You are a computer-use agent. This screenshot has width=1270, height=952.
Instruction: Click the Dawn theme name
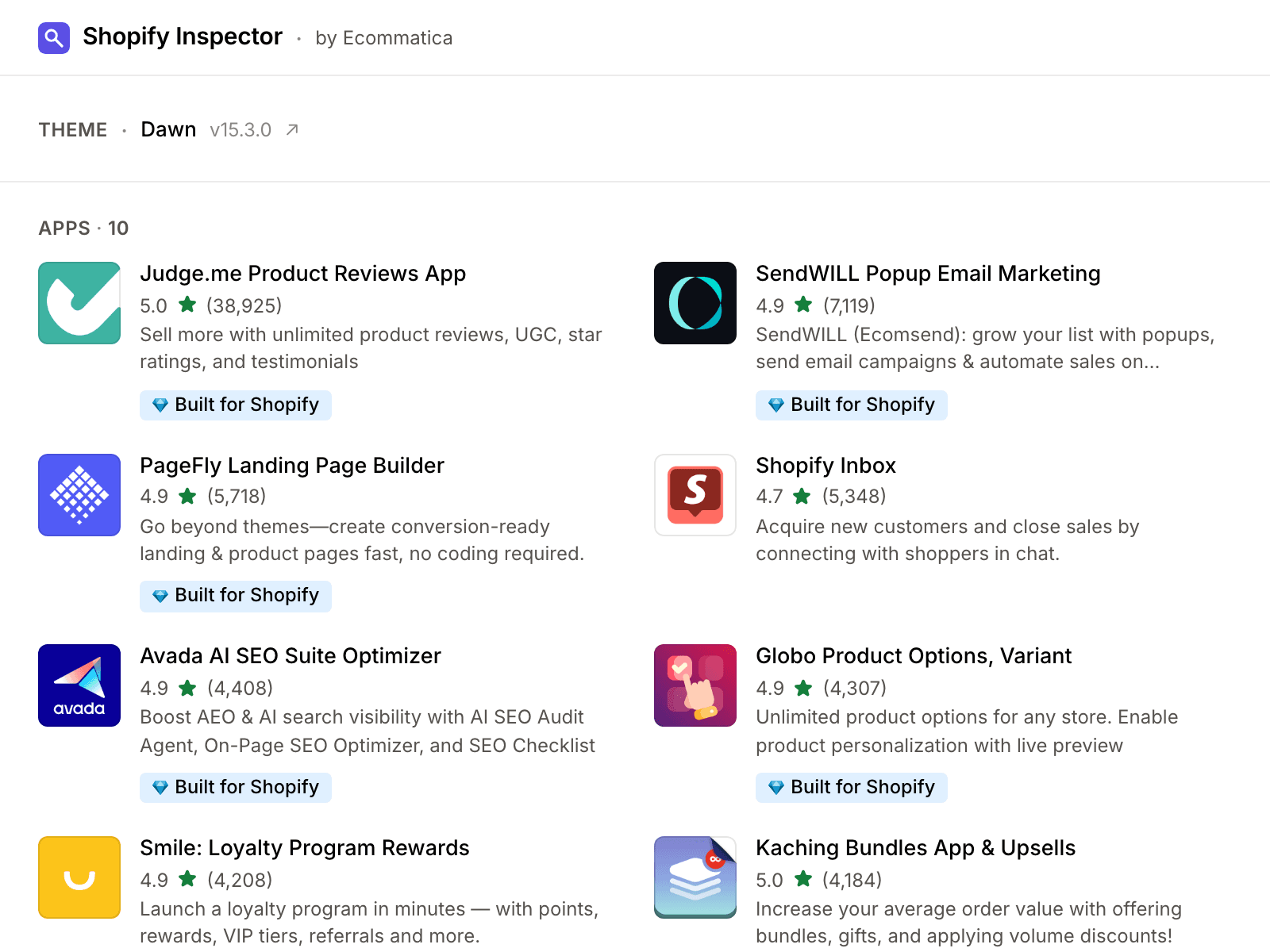click(168, 129)
